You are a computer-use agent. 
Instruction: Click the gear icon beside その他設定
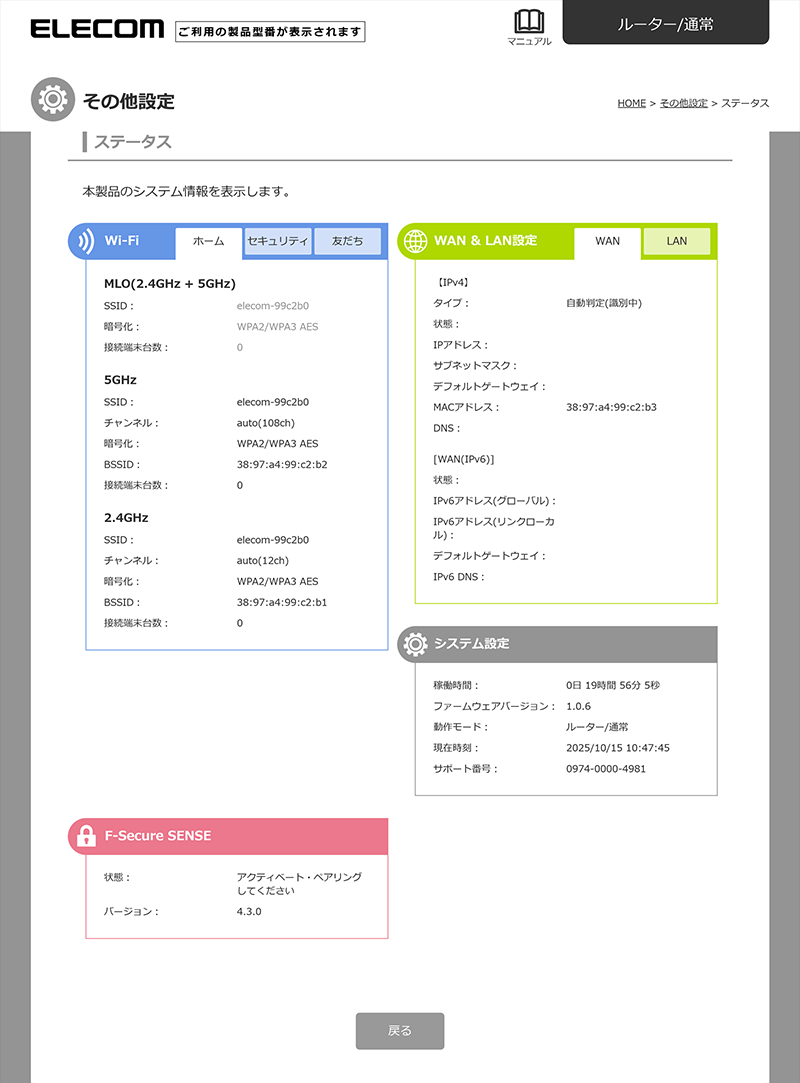pyautogui.click(x=50, y=99)
